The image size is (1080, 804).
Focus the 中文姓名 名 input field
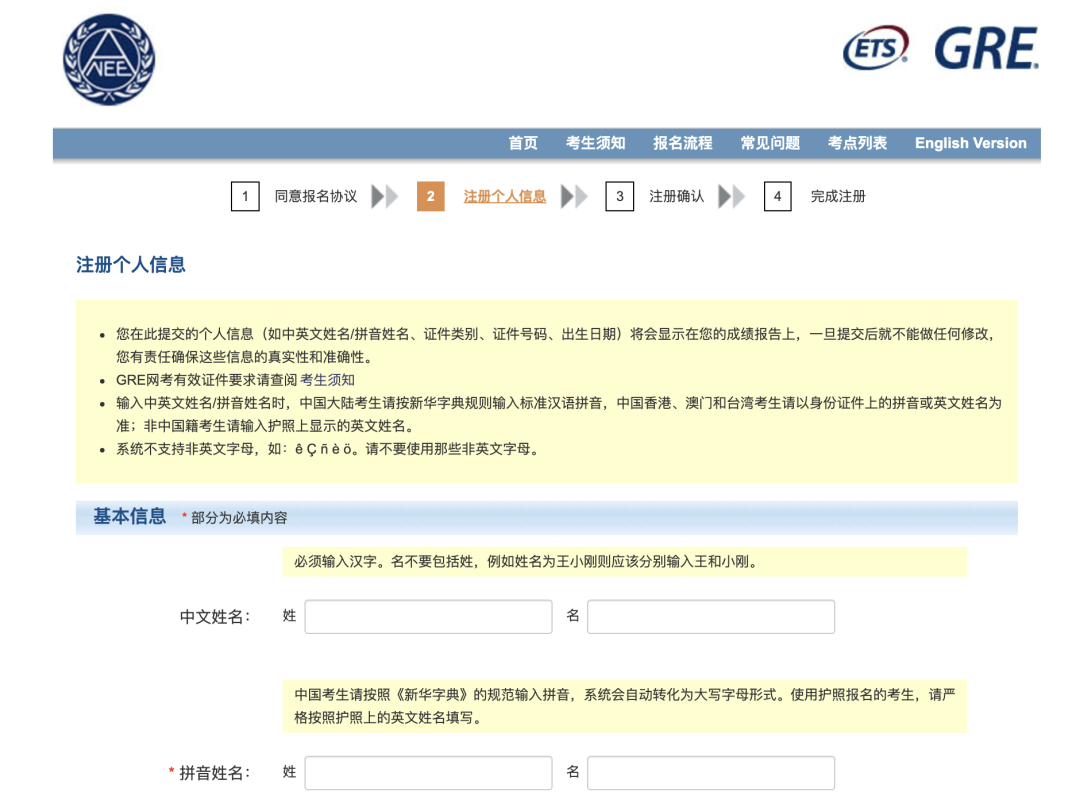[711, 617]
